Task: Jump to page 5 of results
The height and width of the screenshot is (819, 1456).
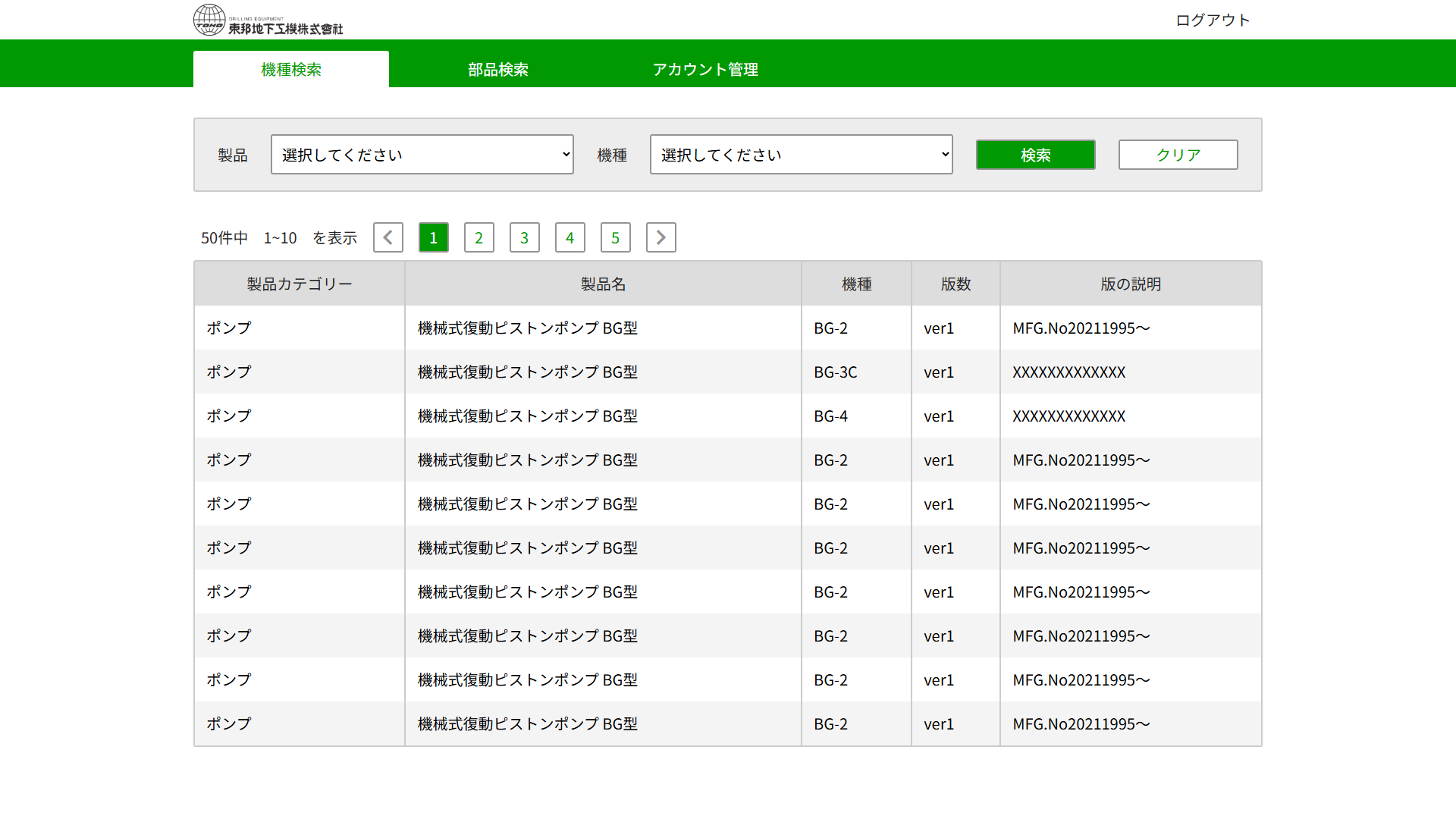Action: tap(615, 237)
